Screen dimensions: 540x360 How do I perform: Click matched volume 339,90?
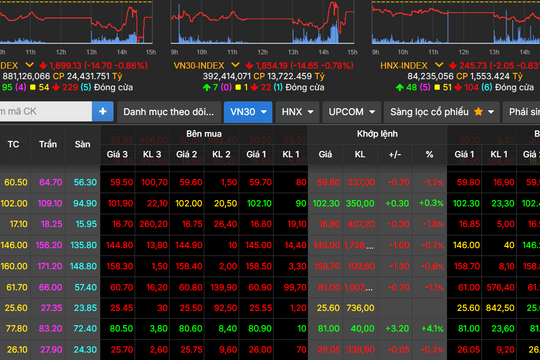click(360, 350)
